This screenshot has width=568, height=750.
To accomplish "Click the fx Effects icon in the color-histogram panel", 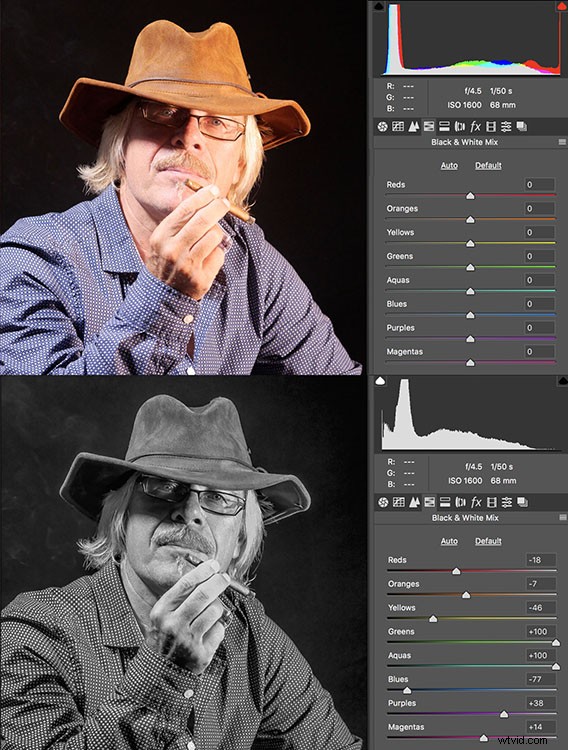I will point(475,126).
